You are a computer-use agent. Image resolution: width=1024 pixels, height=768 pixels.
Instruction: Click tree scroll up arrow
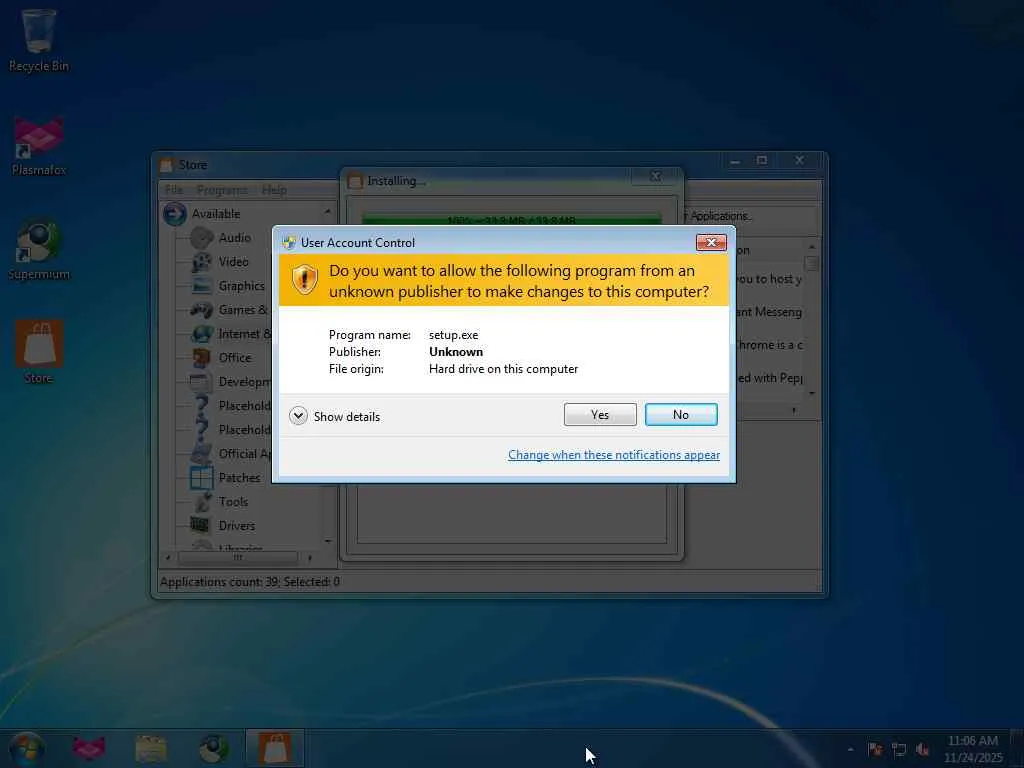(328, 212)
